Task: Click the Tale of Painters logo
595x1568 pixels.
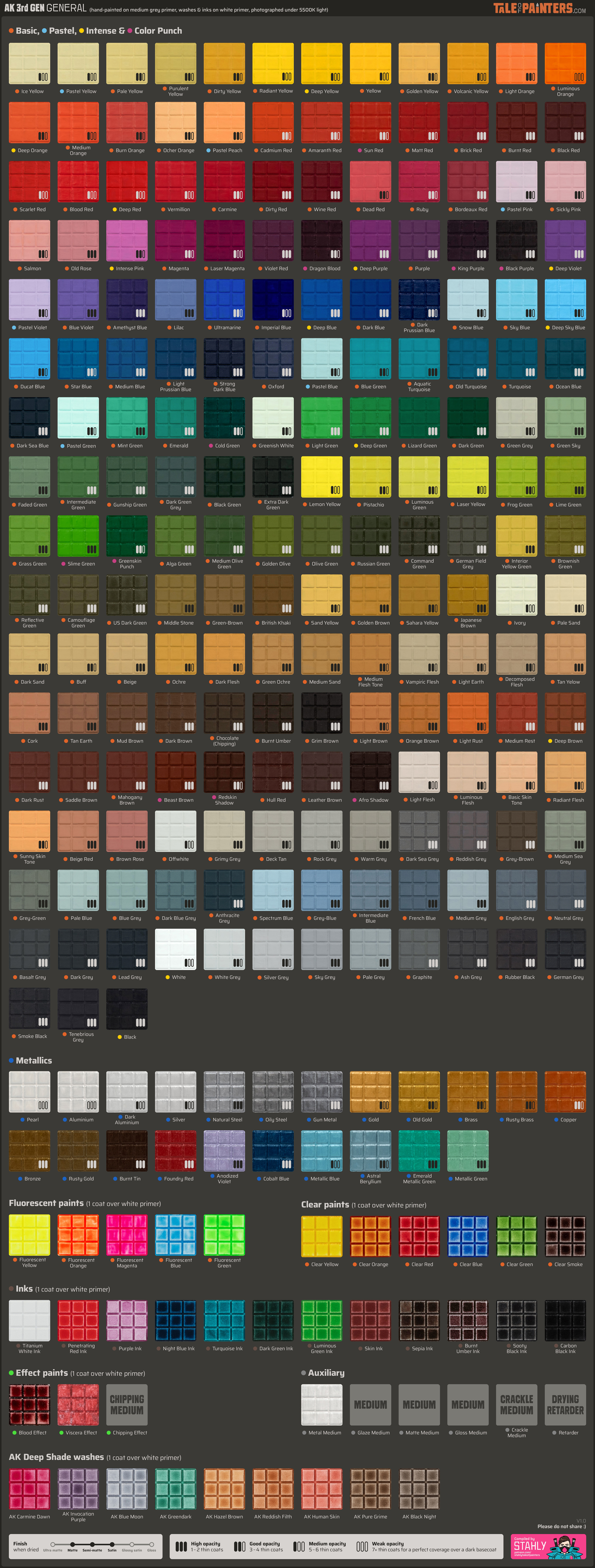Action: coord(539,8)
